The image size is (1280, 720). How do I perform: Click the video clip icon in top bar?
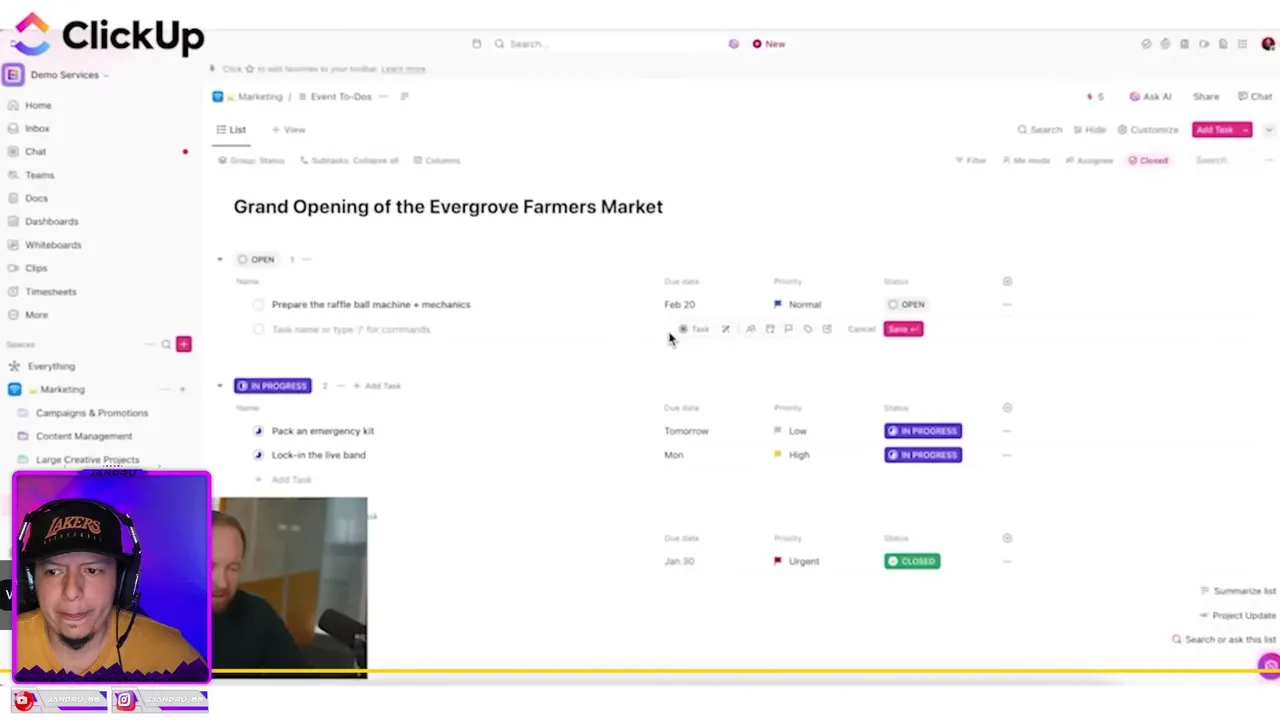point(1204,44)
